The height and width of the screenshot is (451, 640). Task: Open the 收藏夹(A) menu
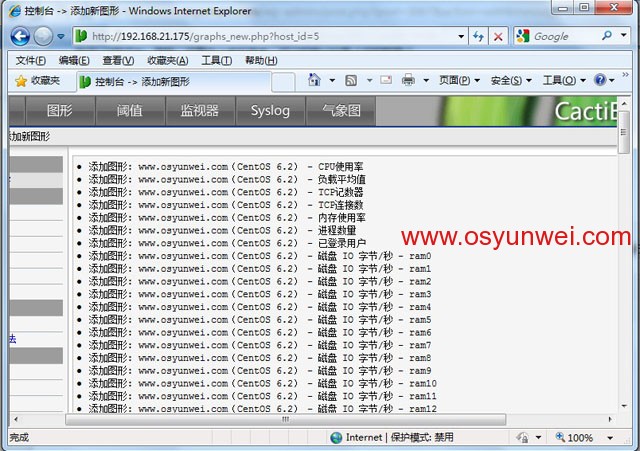click(168, 61)
